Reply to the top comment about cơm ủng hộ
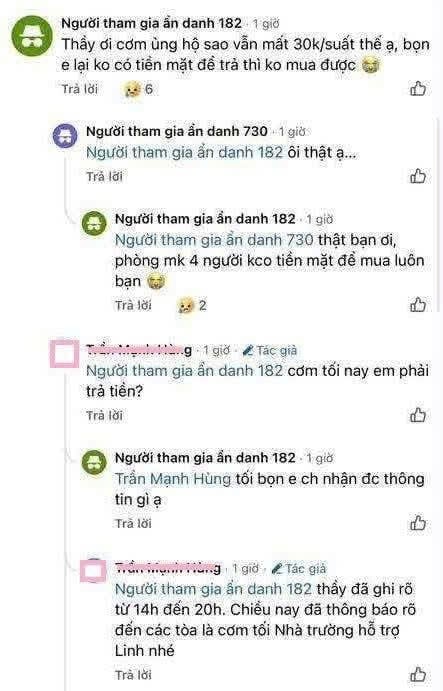Viewport: 443px width, 691px height. pyautogui.click(x=80, y=89)
